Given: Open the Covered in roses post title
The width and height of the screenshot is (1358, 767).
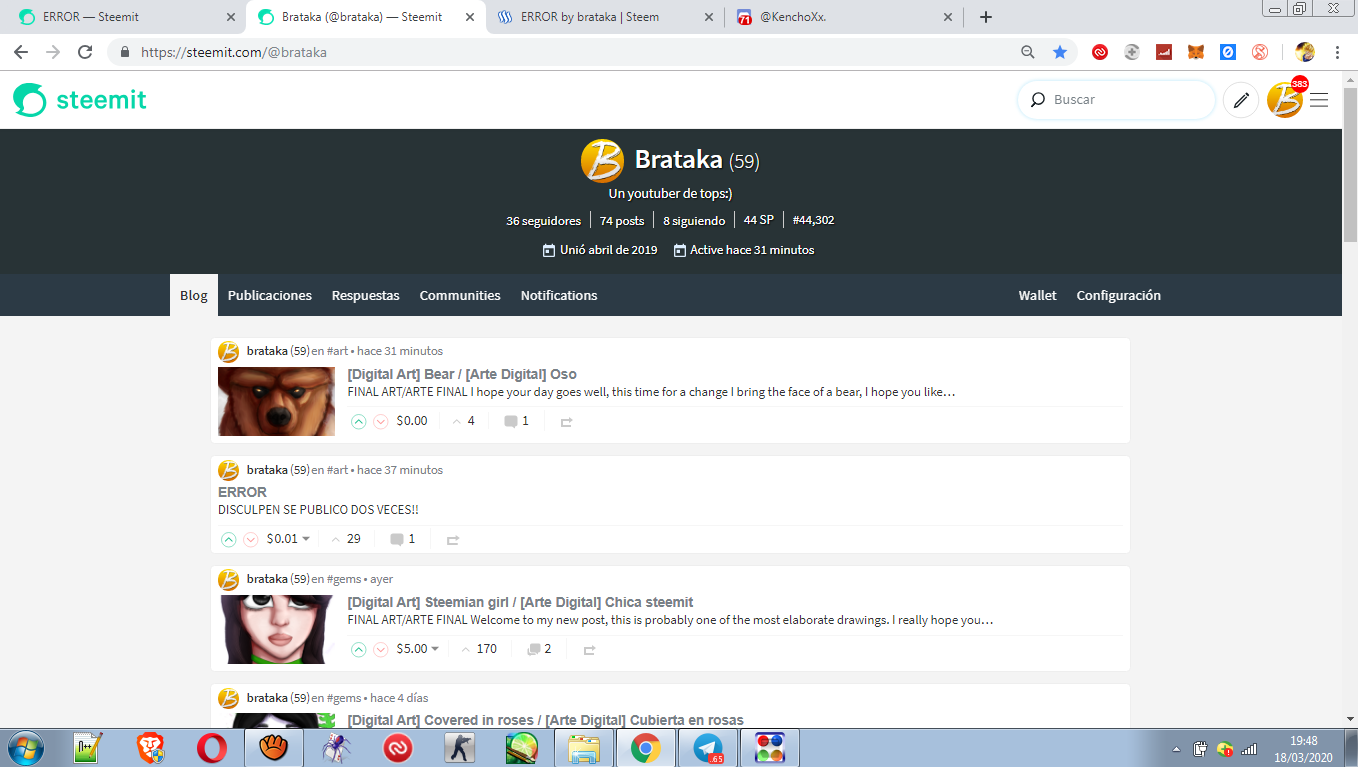Looking at the screenshot, I should tap(545, 720).
